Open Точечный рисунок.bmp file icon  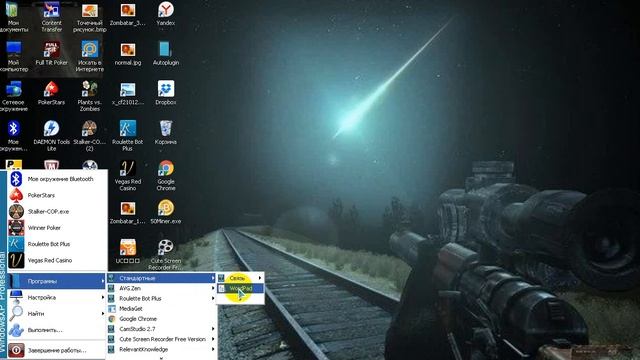(x=89, y=17)
